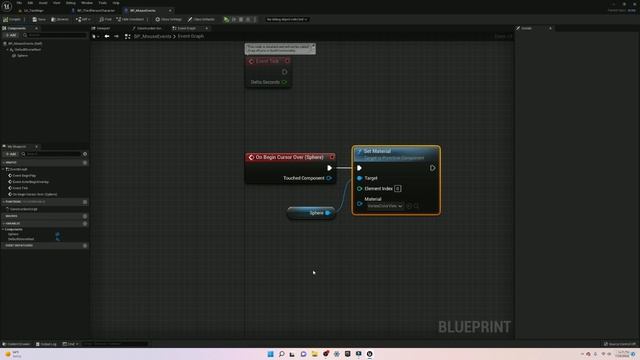
Task: Select Event Tick in My Blueprint list
Action: click(x=18, y=188)
